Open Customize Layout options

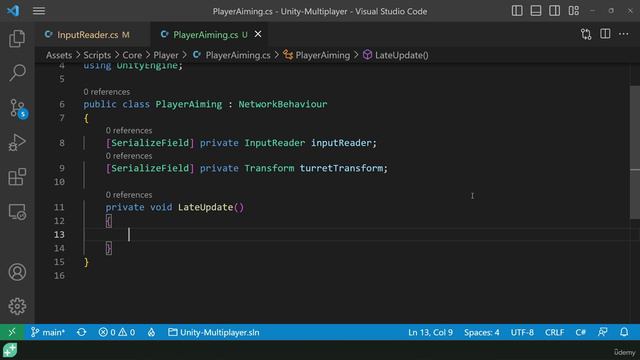point(573,11)
